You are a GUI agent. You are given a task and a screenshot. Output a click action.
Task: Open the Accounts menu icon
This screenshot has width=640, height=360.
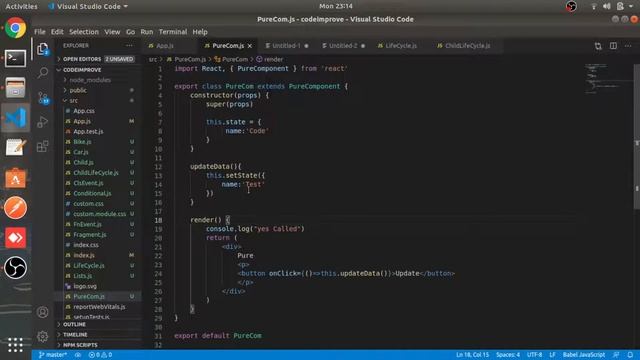(42, 312)
